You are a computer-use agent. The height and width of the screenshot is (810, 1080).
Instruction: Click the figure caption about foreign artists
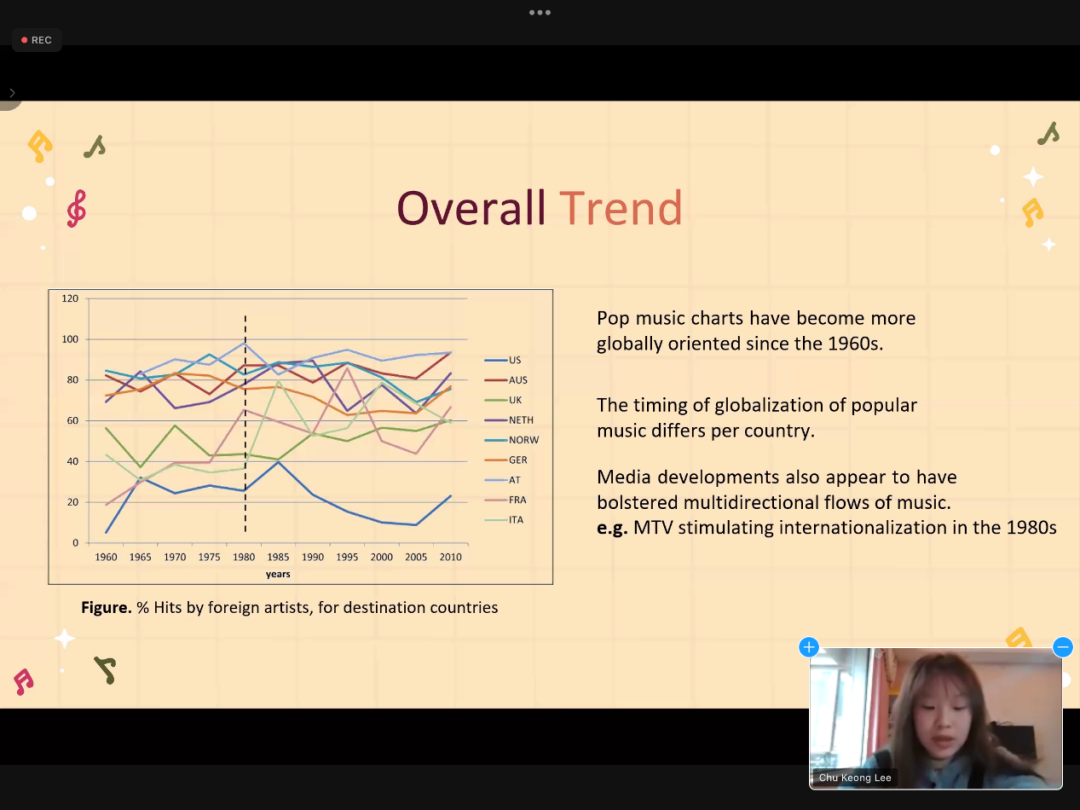pos(289,608)
